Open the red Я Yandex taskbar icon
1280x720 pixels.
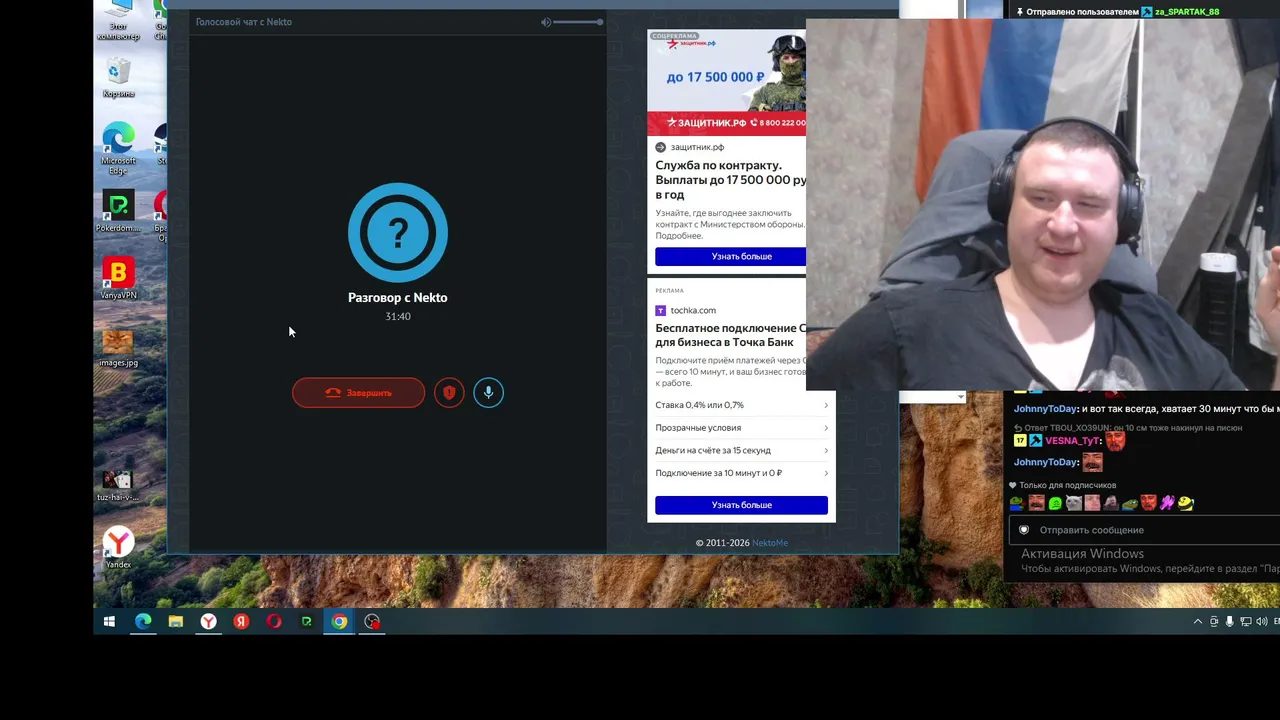(241, 622)
